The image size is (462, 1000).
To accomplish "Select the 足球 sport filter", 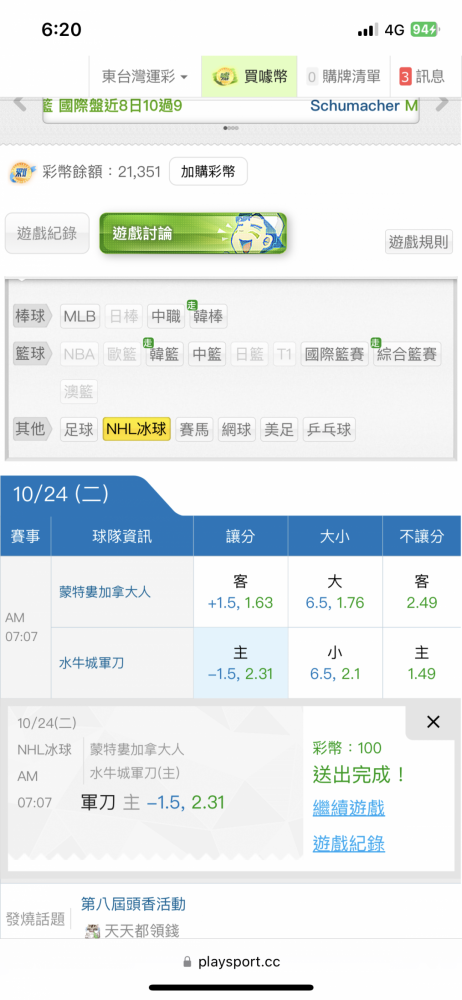I will [x=79, y=430].
